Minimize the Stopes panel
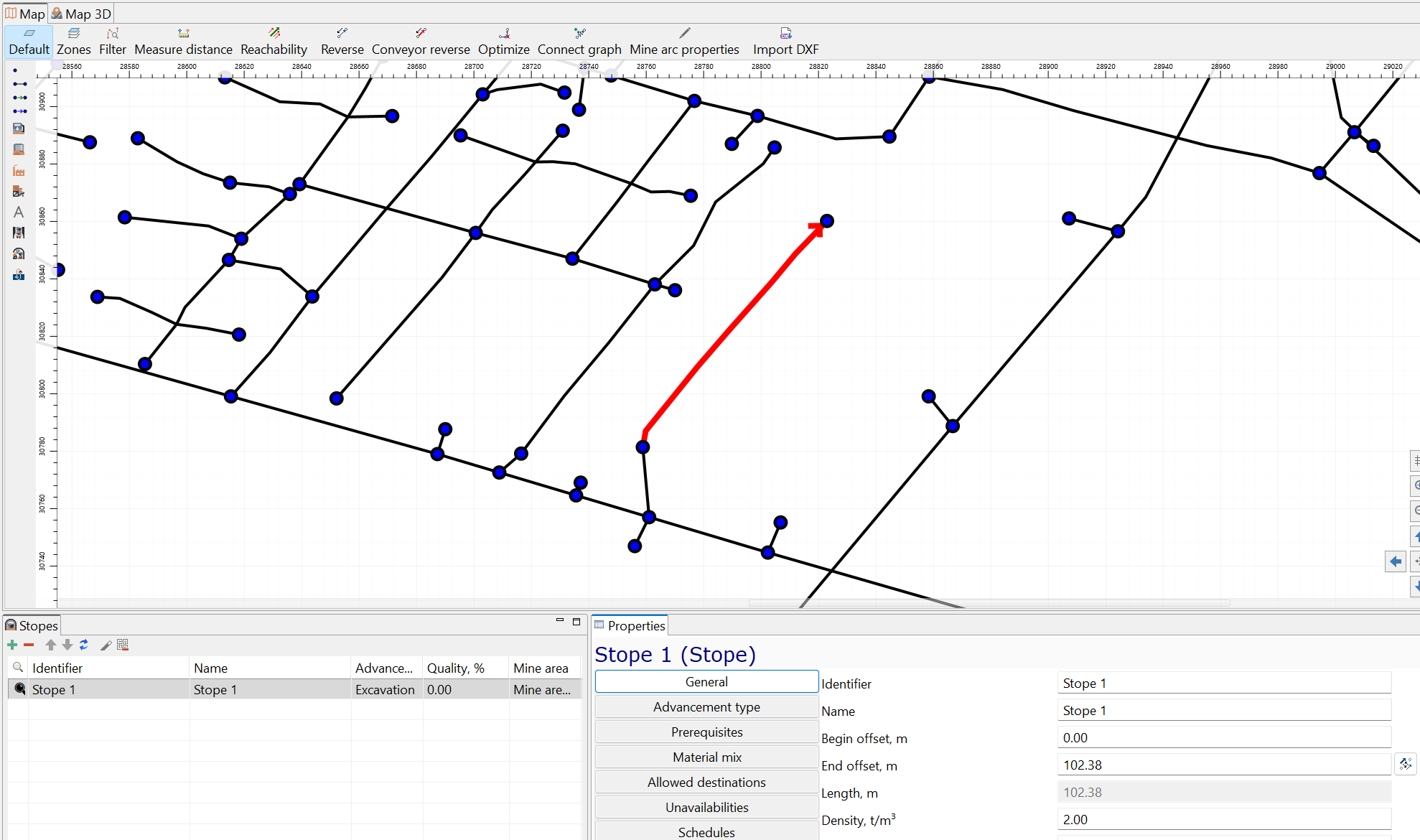1420x840 pixels. click(560, 621)
